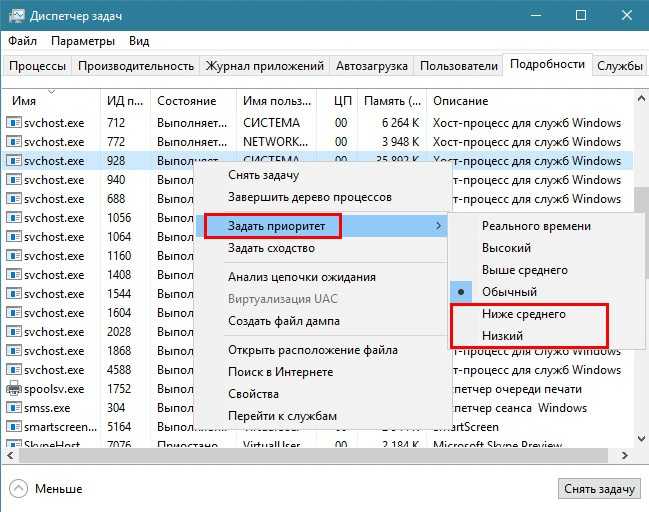Sort by the Имя пользователя column header
Screen dimensions: 649x512
pyautogui.click(x=276, y=101)
